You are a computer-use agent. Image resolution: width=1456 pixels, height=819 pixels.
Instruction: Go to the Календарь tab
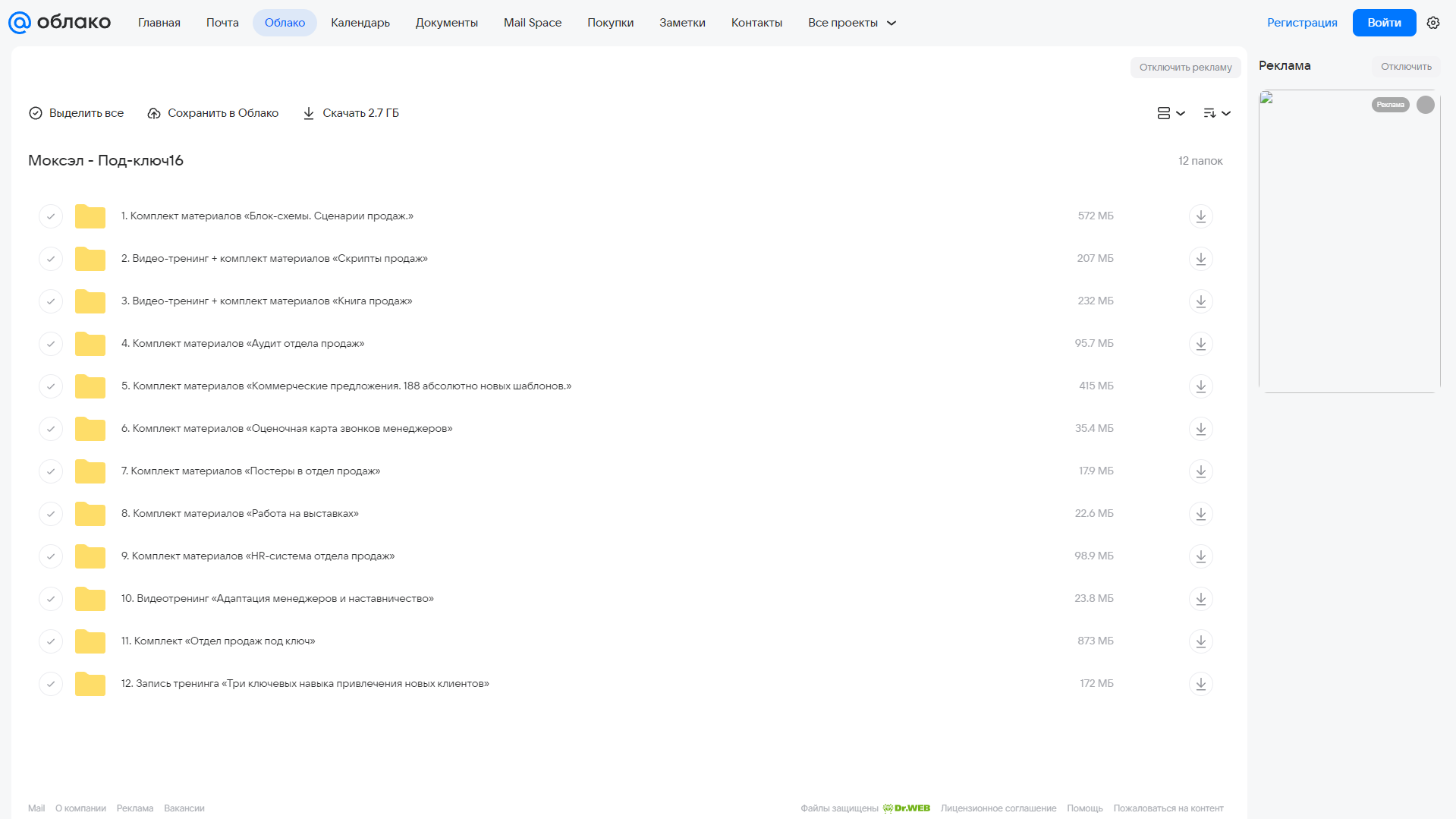[360, 23]
